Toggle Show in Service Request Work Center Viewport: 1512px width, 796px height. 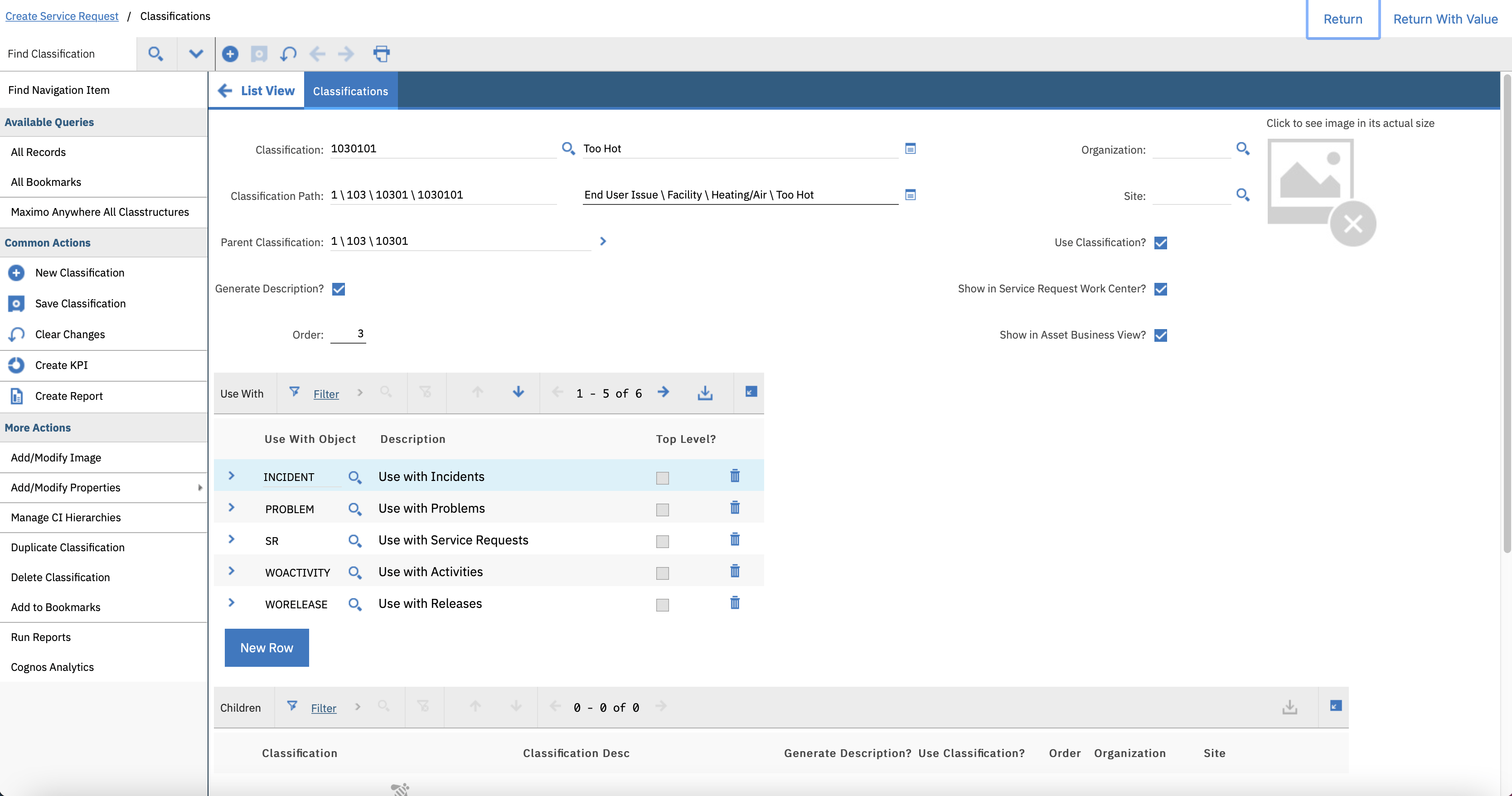coord(1160,289)
